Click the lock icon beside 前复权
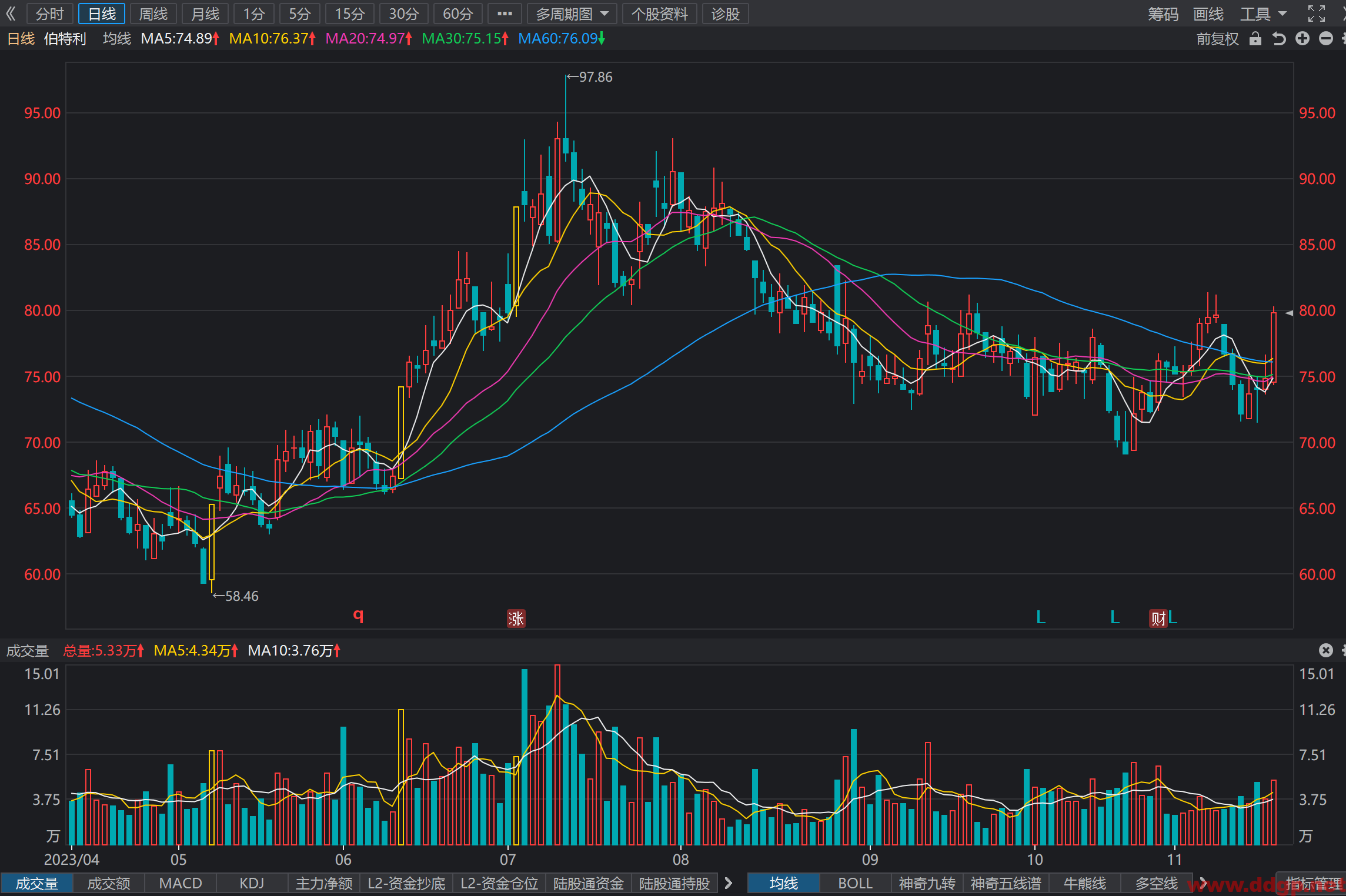The image size is (1346, 896). click(x=1255, y=39)
